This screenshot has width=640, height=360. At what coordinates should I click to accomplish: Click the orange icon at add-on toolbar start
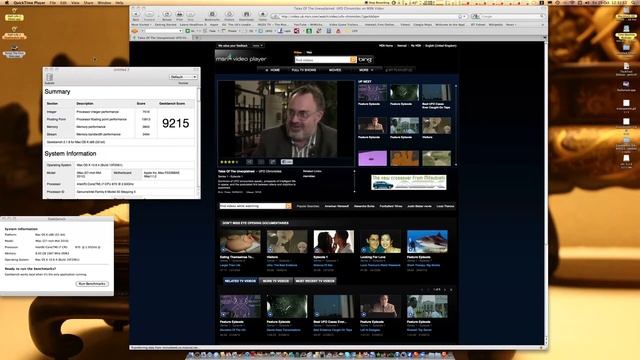tap(135, 31)
